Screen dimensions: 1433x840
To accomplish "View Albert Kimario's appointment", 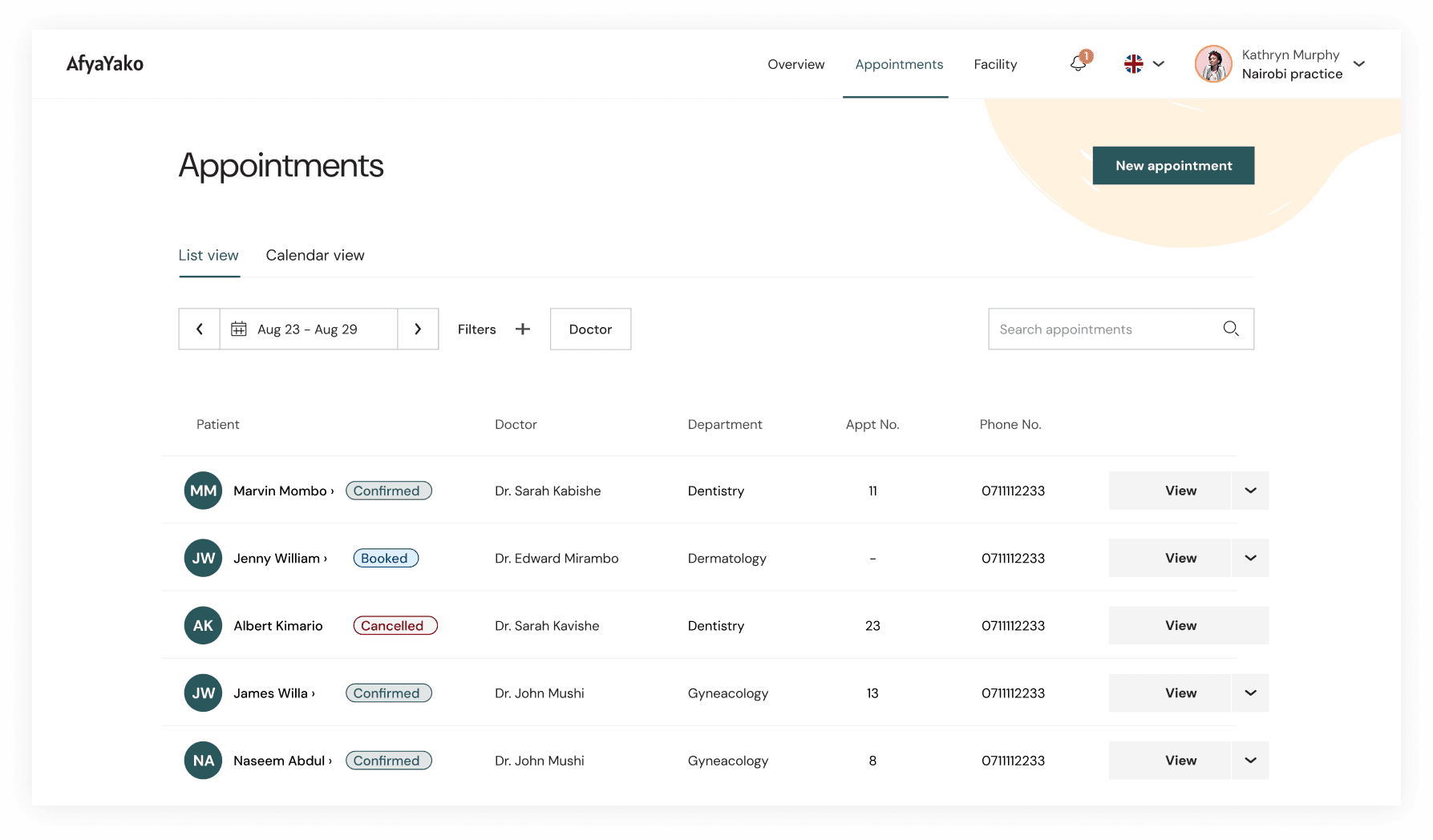I will click(x=1188, y=625).
